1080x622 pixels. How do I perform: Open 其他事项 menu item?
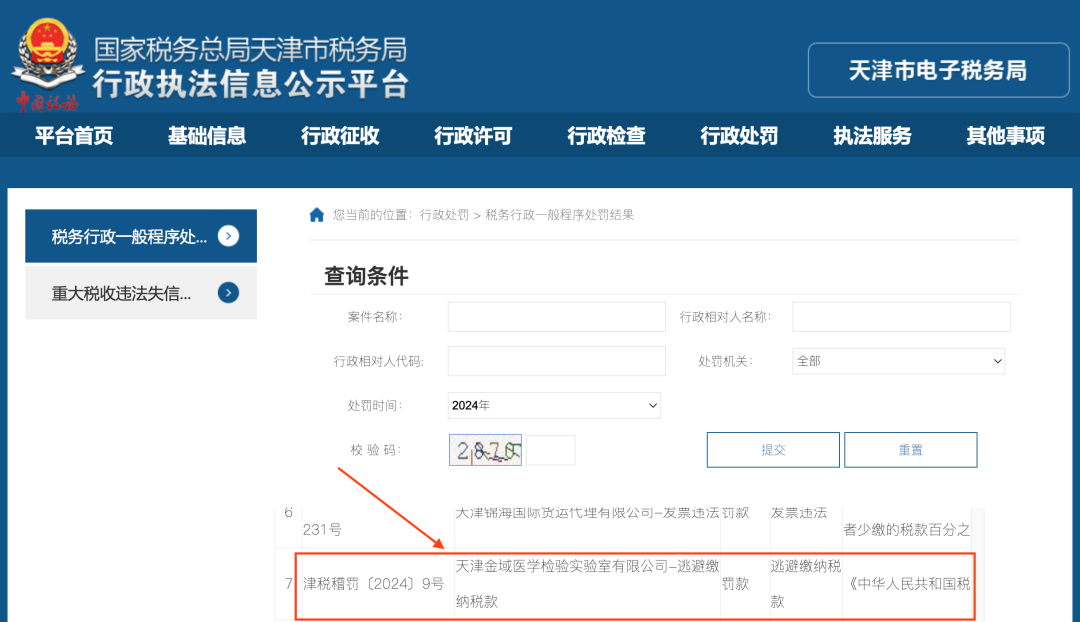(x=1005, y=136)
